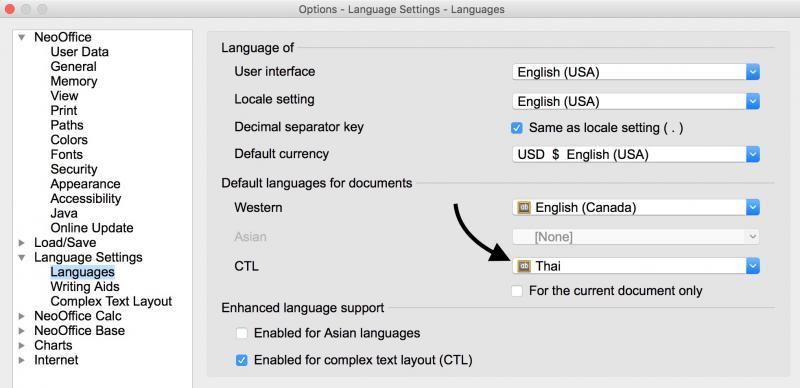Screen dimensions: 800x388
Task: Open the Western language dropdown arrow
Action: tap(753, 208)
